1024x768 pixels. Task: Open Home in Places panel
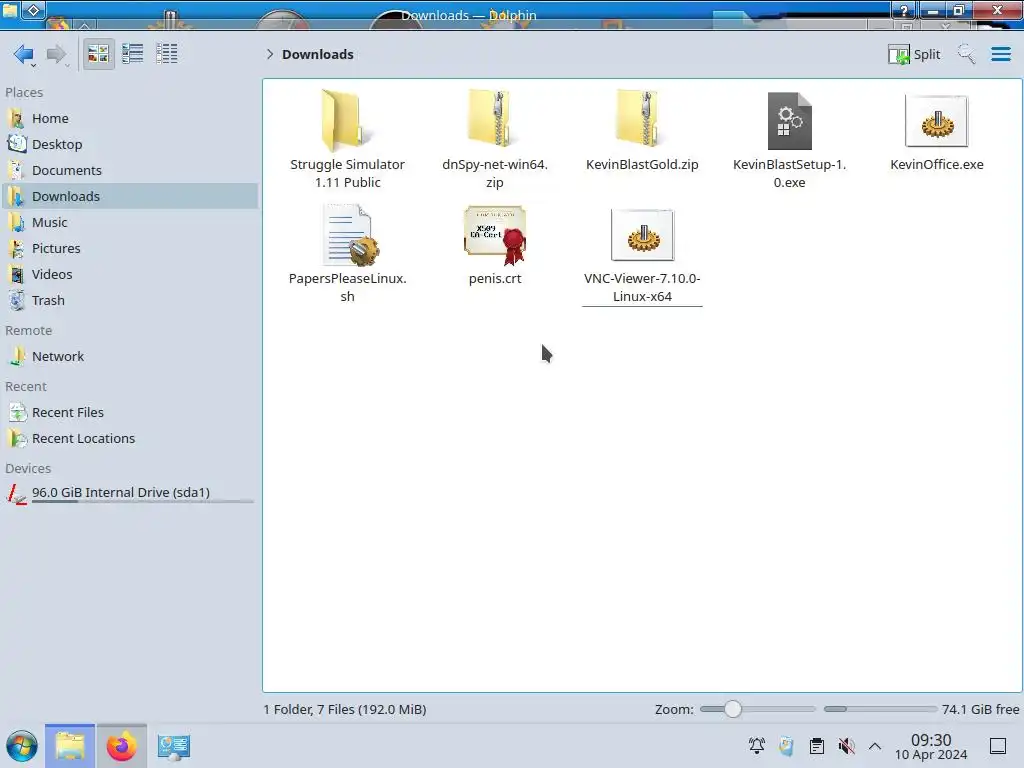[130, 118]
